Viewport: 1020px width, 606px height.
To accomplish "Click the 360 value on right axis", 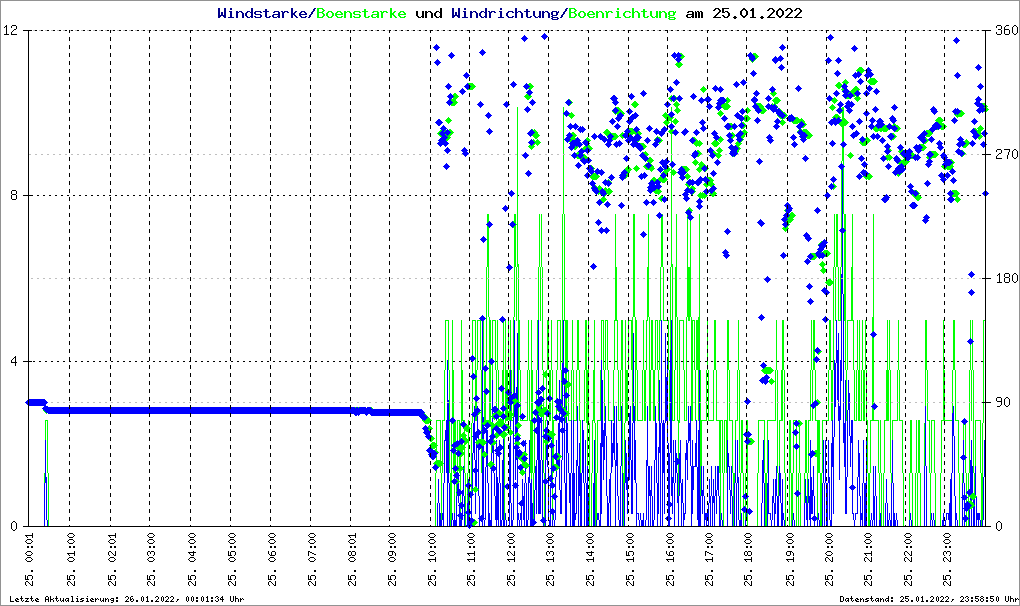I will click(x=1004, y=31).
